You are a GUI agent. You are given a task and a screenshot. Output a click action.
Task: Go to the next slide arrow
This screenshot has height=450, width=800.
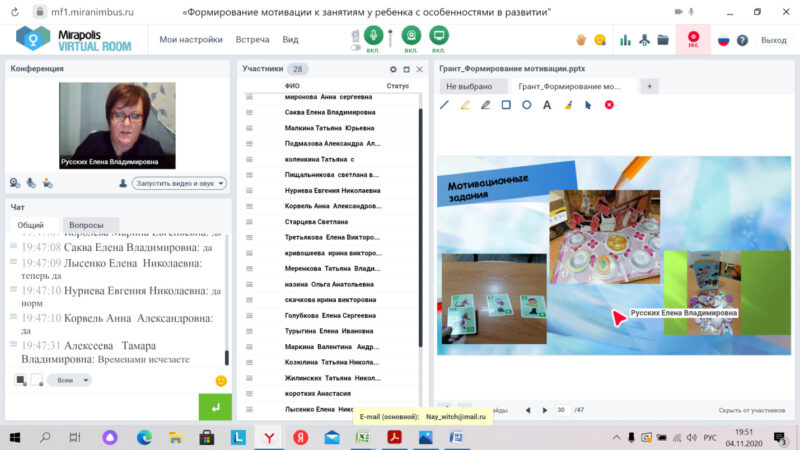pyautogui.click(x=544, y=410)
